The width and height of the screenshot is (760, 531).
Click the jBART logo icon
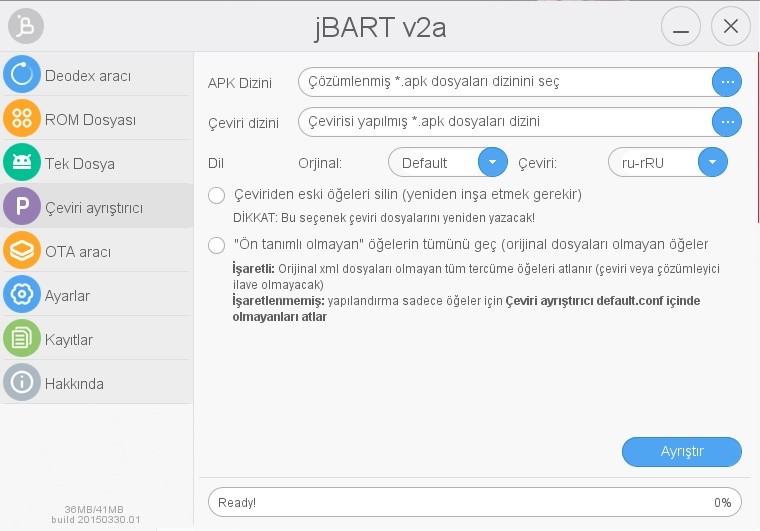click(26, 26)
